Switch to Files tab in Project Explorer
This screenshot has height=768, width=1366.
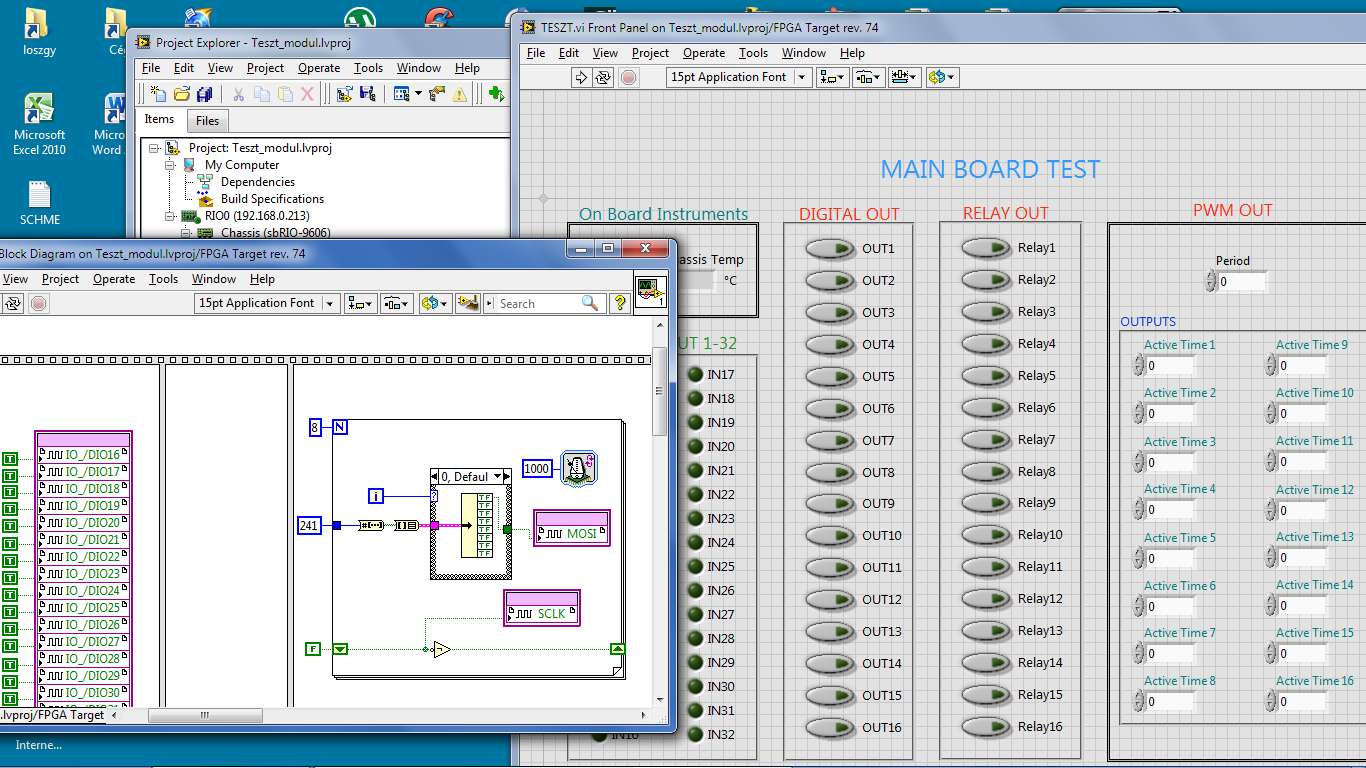coord(207,120)
